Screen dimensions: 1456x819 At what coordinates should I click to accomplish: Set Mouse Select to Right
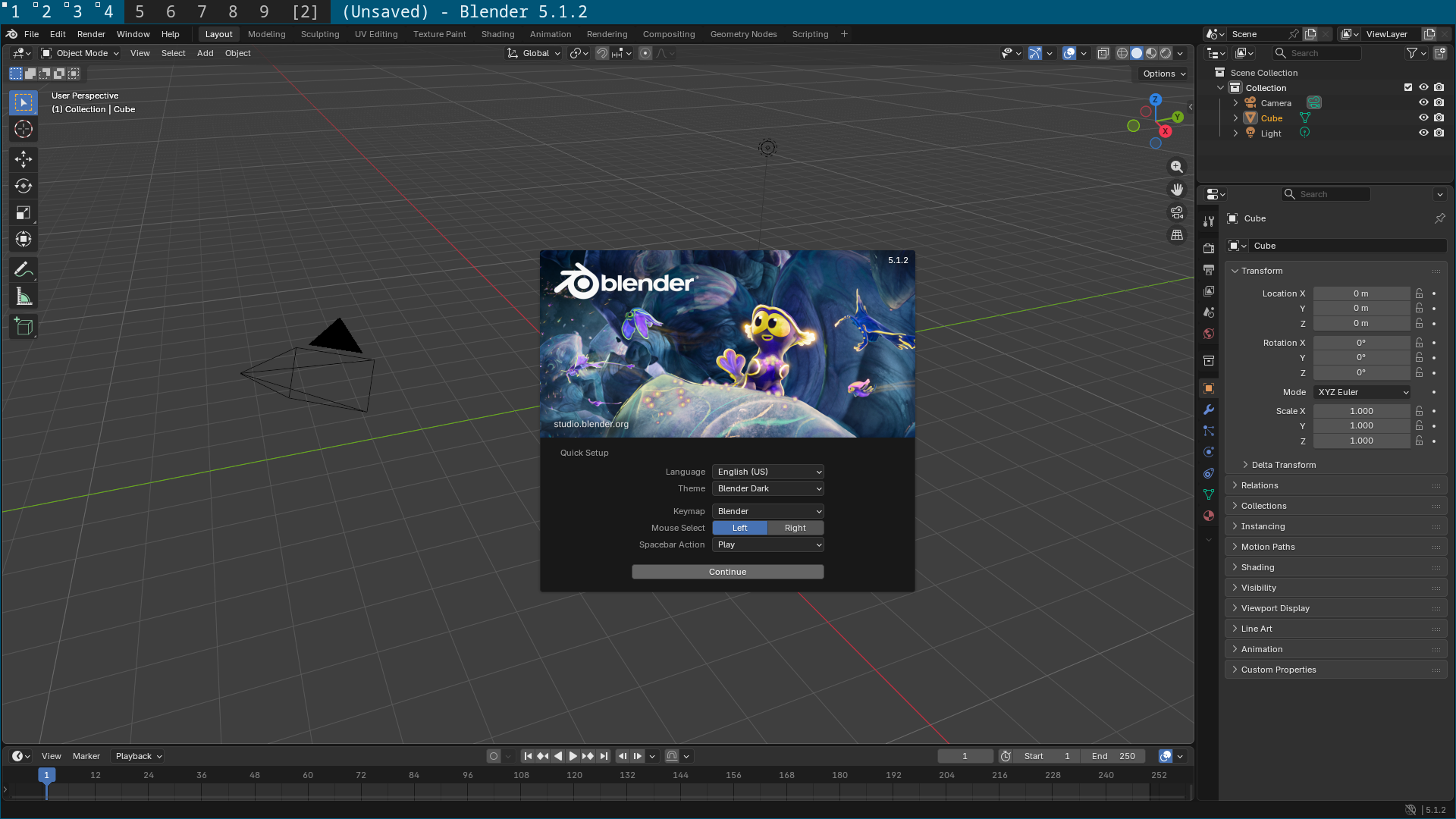795,528
